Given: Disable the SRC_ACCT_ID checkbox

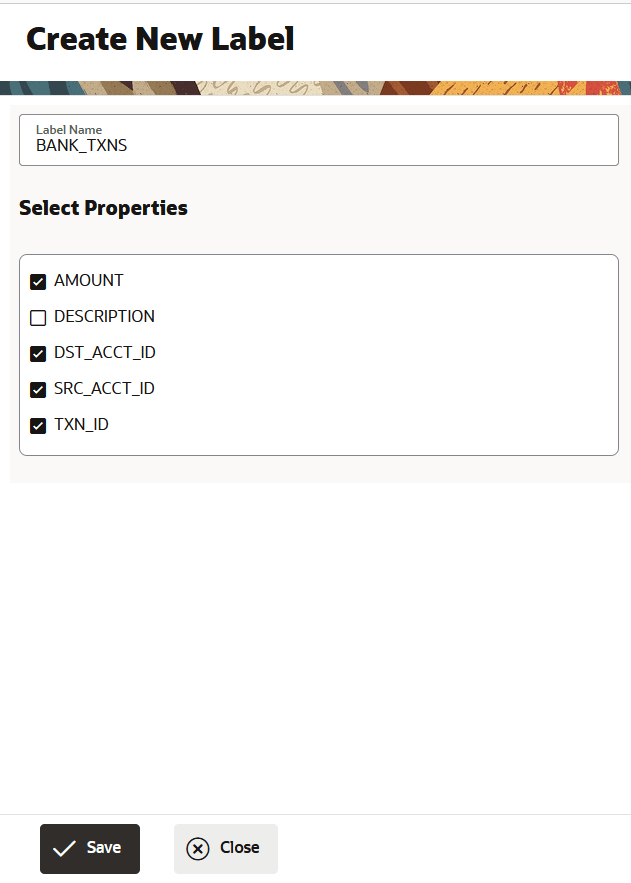Looking at the screenshot, I should click(37, 389).
